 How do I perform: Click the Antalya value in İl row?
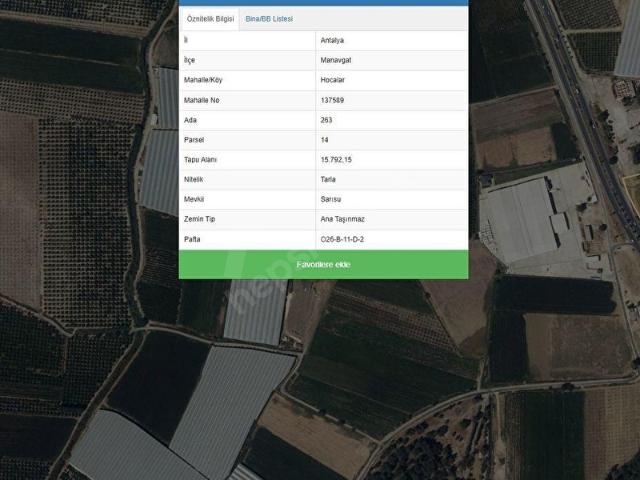point(334,40)
